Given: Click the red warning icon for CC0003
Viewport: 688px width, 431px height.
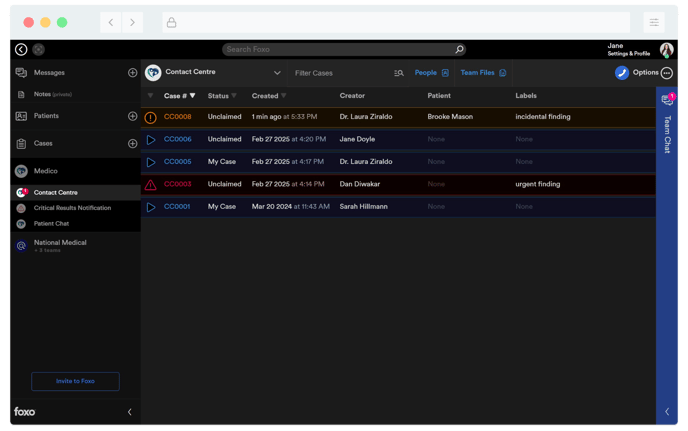Looking at the screenshot, I should [150, 185].
